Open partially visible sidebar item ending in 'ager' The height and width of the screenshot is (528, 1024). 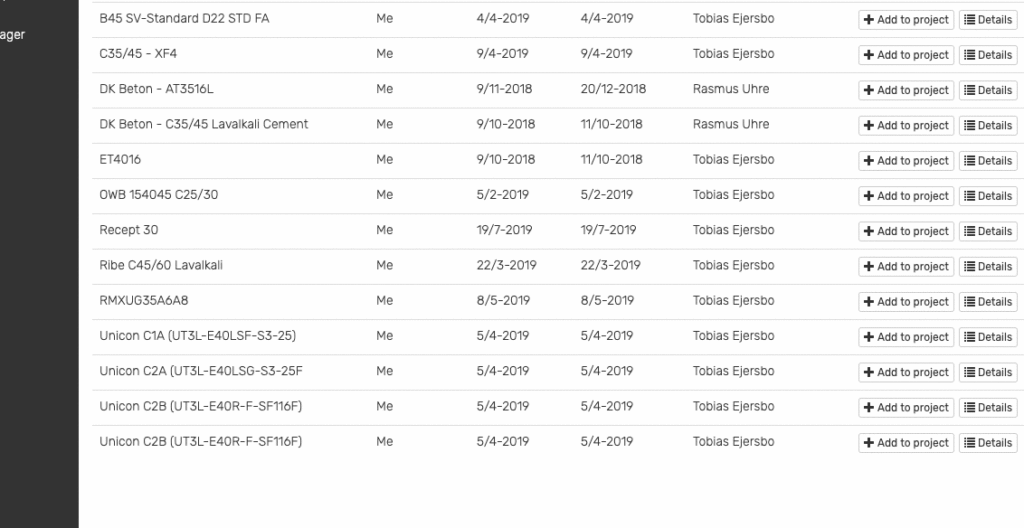click(12, 35)
